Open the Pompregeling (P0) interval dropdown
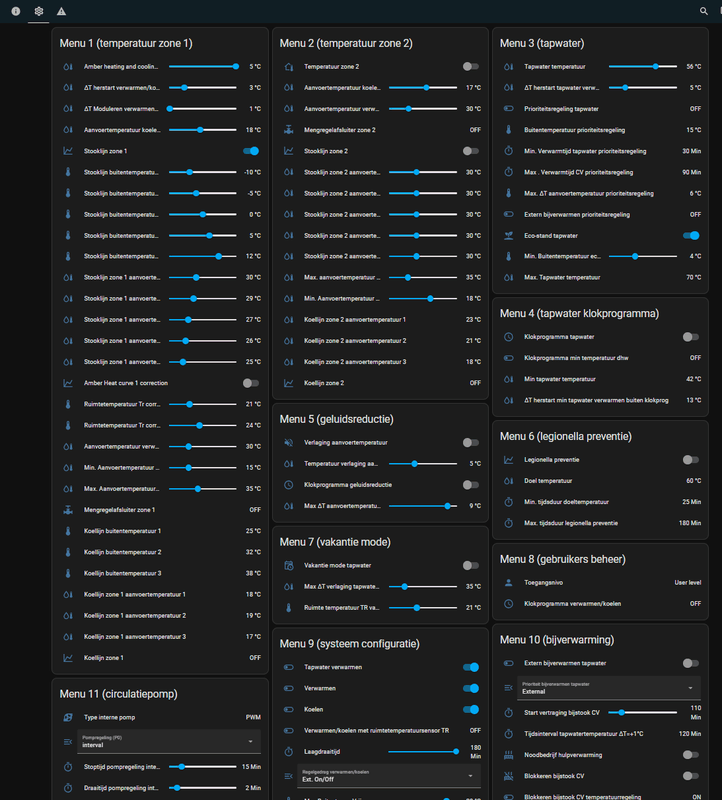Screen dimensions: 722x800 tap(169, 742)
